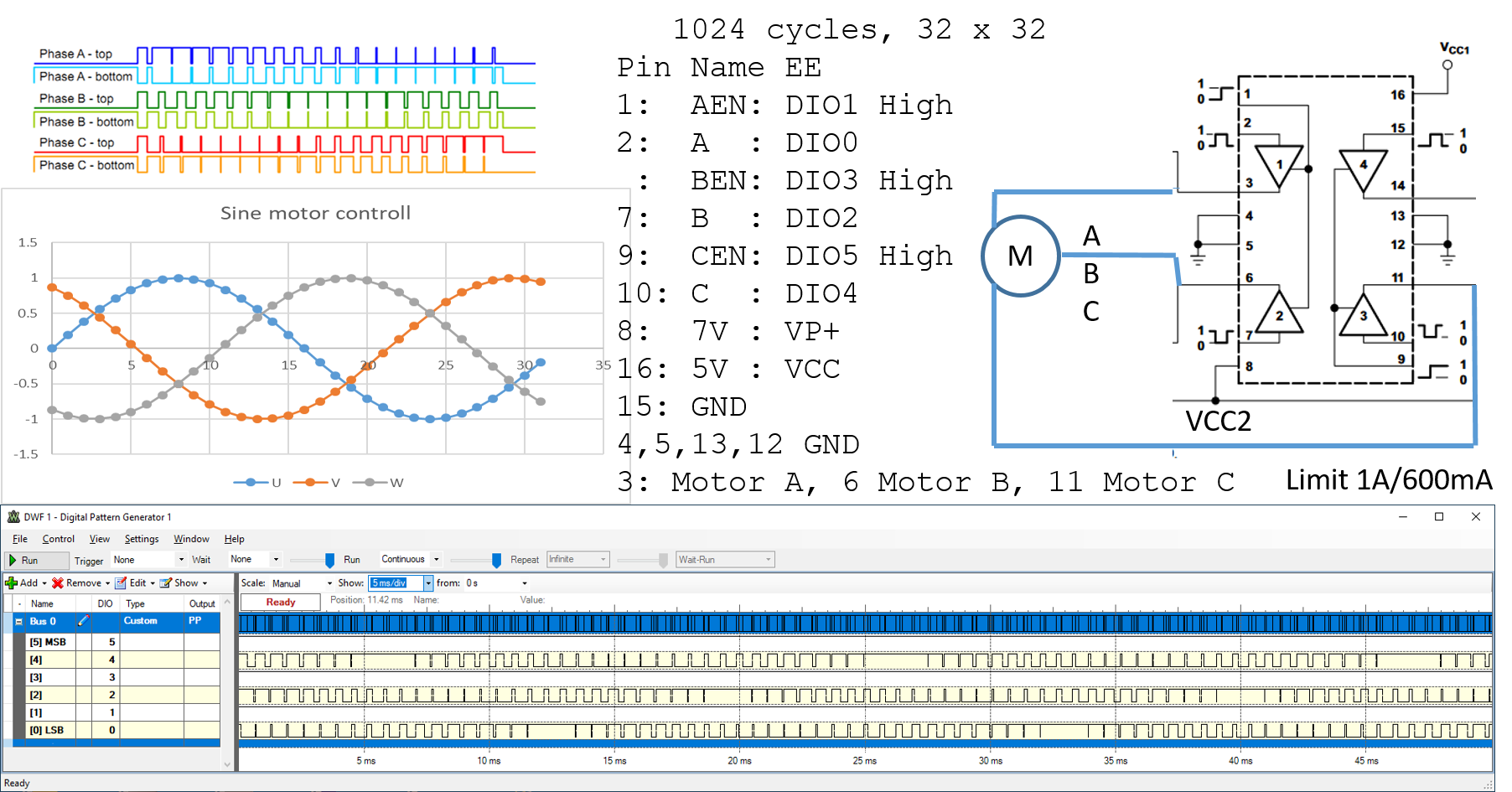Image resolution: width=1512 pixels, height=792 pixels.
Task: Expand the Show time-per-division dropdown
Action: (428, 583)
